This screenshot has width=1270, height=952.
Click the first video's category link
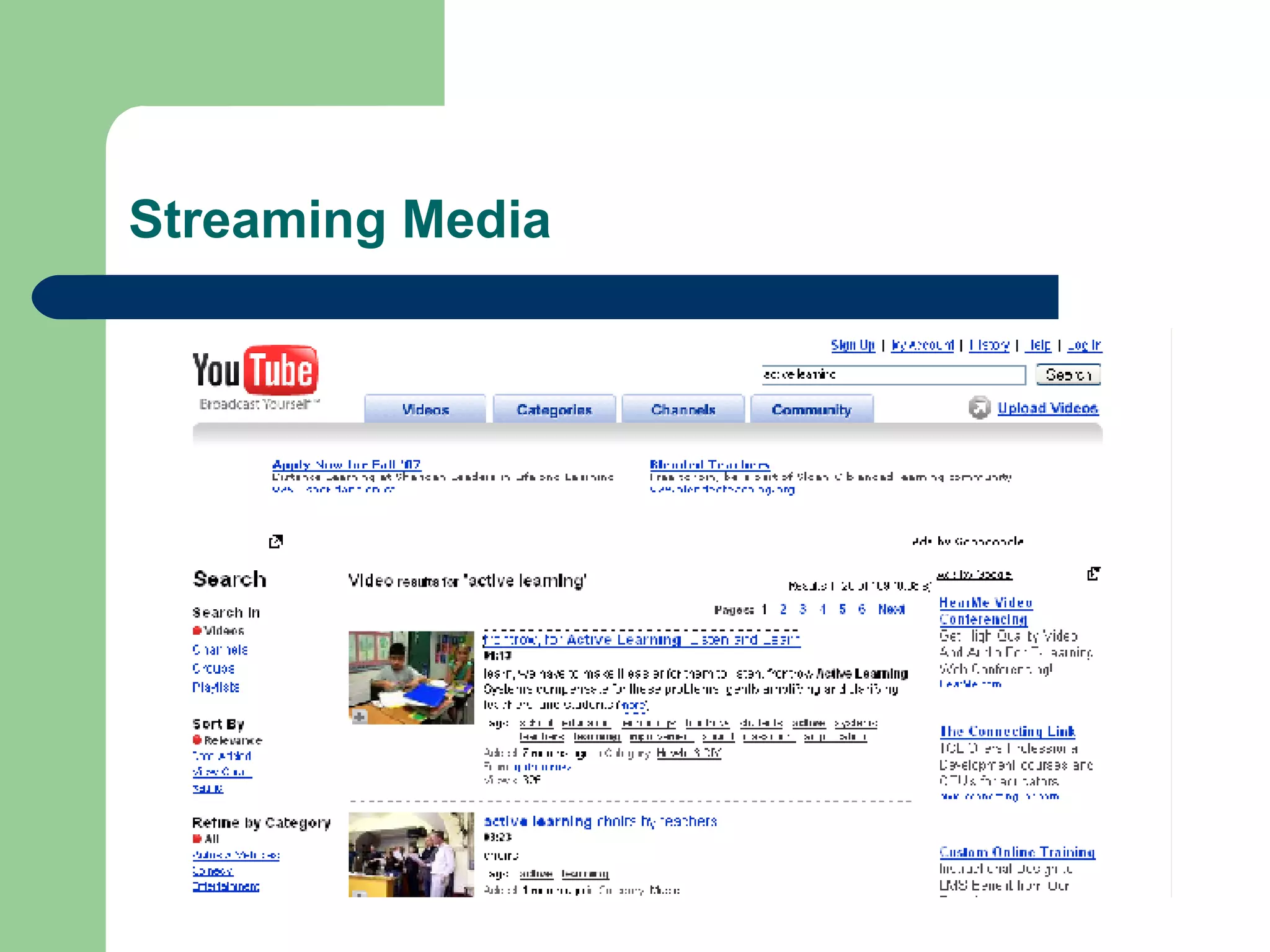689,753
